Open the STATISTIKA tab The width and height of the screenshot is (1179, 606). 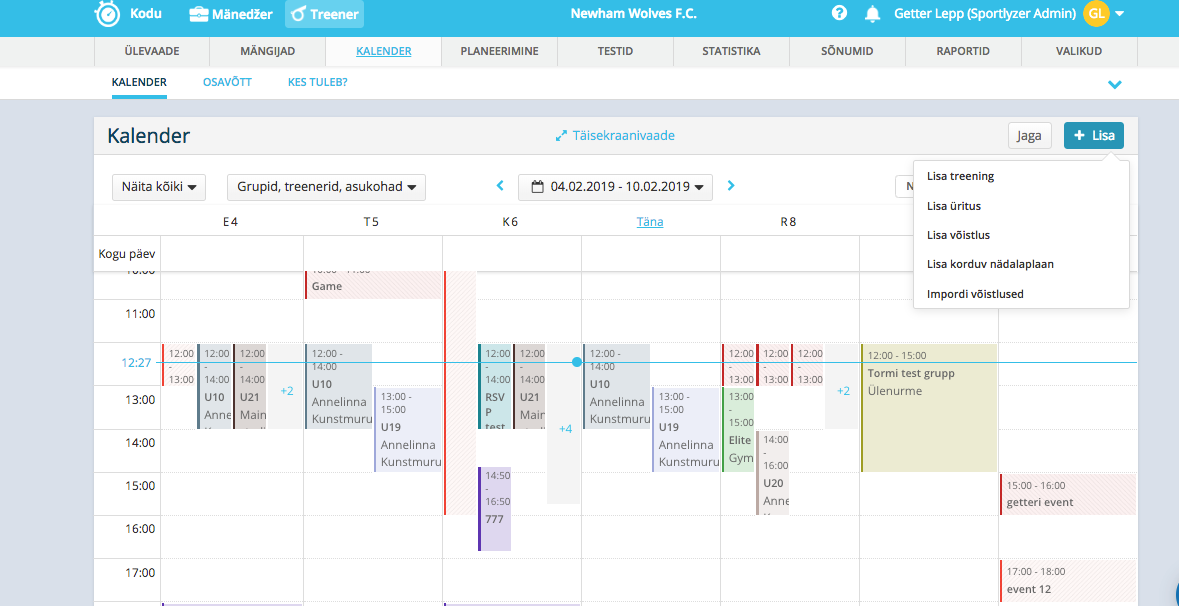point(731,52)
